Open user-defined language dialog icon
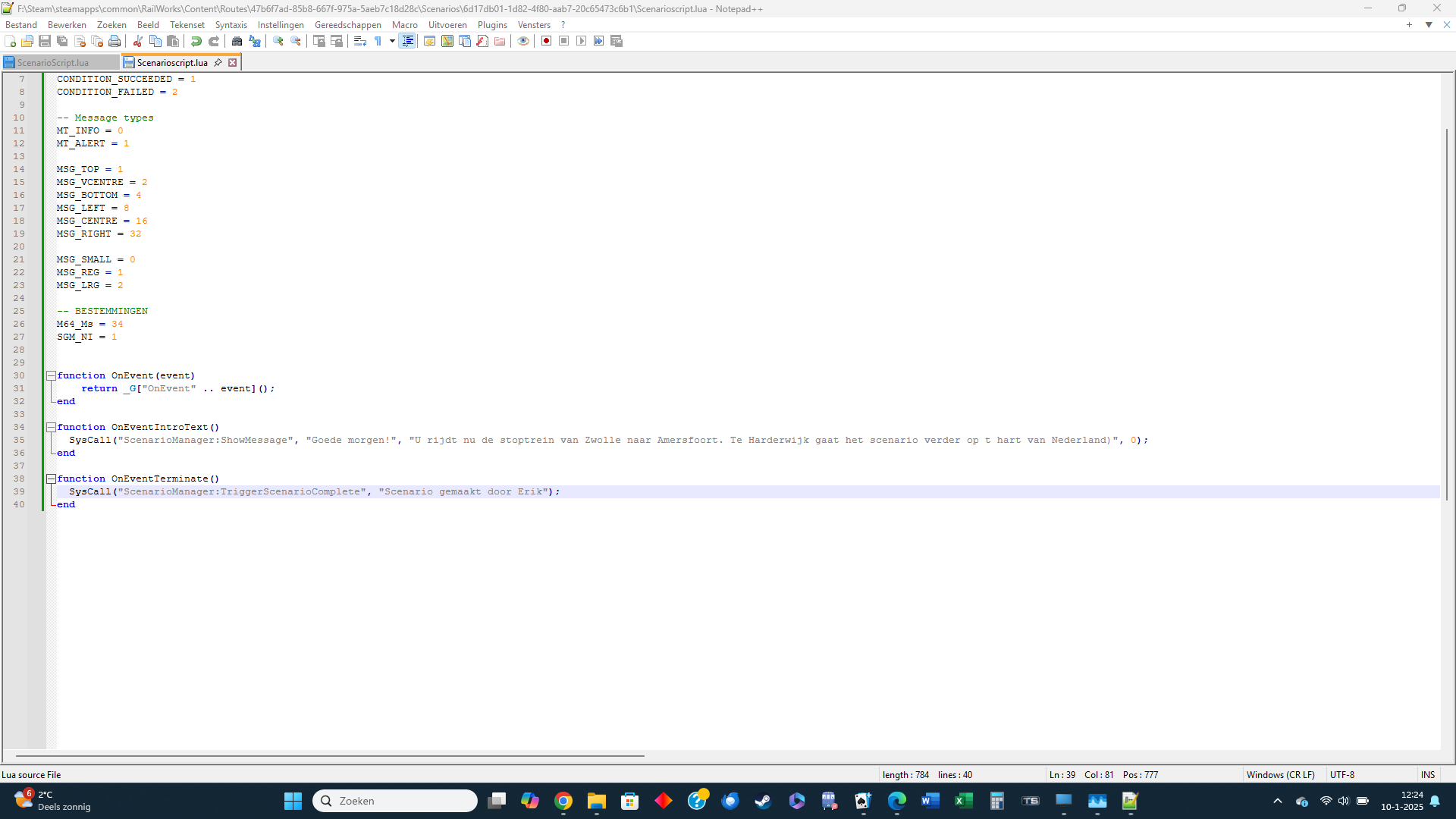1456x819 pixels. point(430,41)
